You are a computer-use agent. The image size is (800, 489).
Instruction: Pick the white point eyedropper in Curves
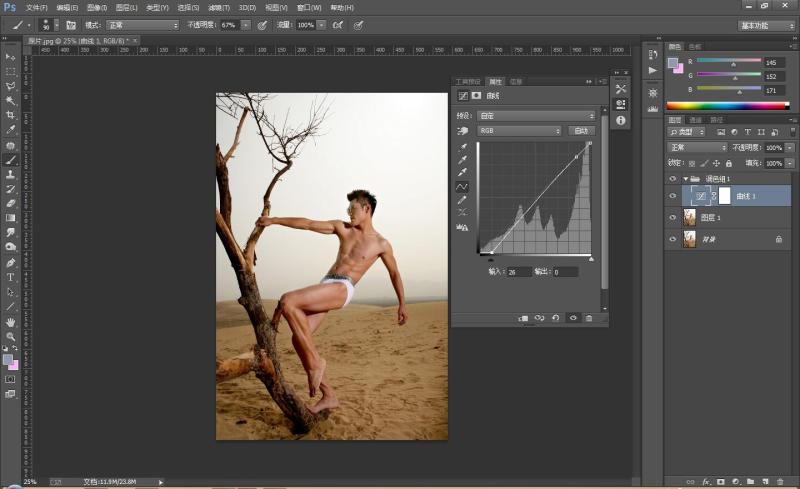point(462,172)
